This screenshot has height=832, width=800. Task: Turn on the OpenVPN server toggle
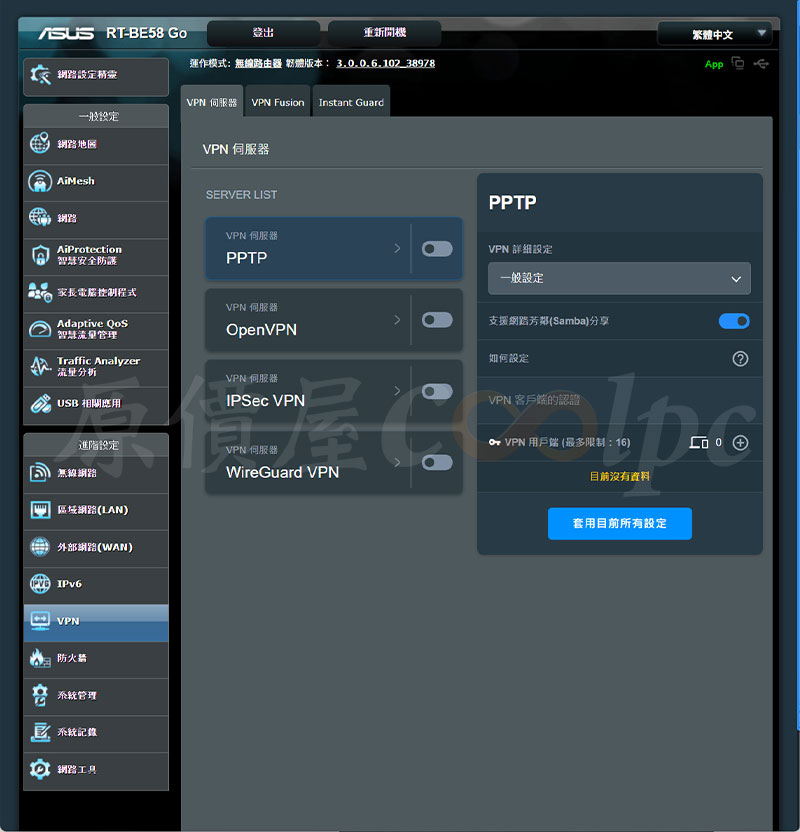(x=437, y=320)
